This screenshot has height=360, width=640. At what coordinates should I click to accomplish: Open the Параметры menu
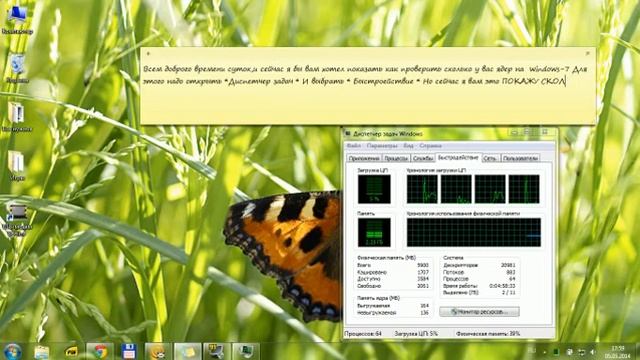click(382, 146)
